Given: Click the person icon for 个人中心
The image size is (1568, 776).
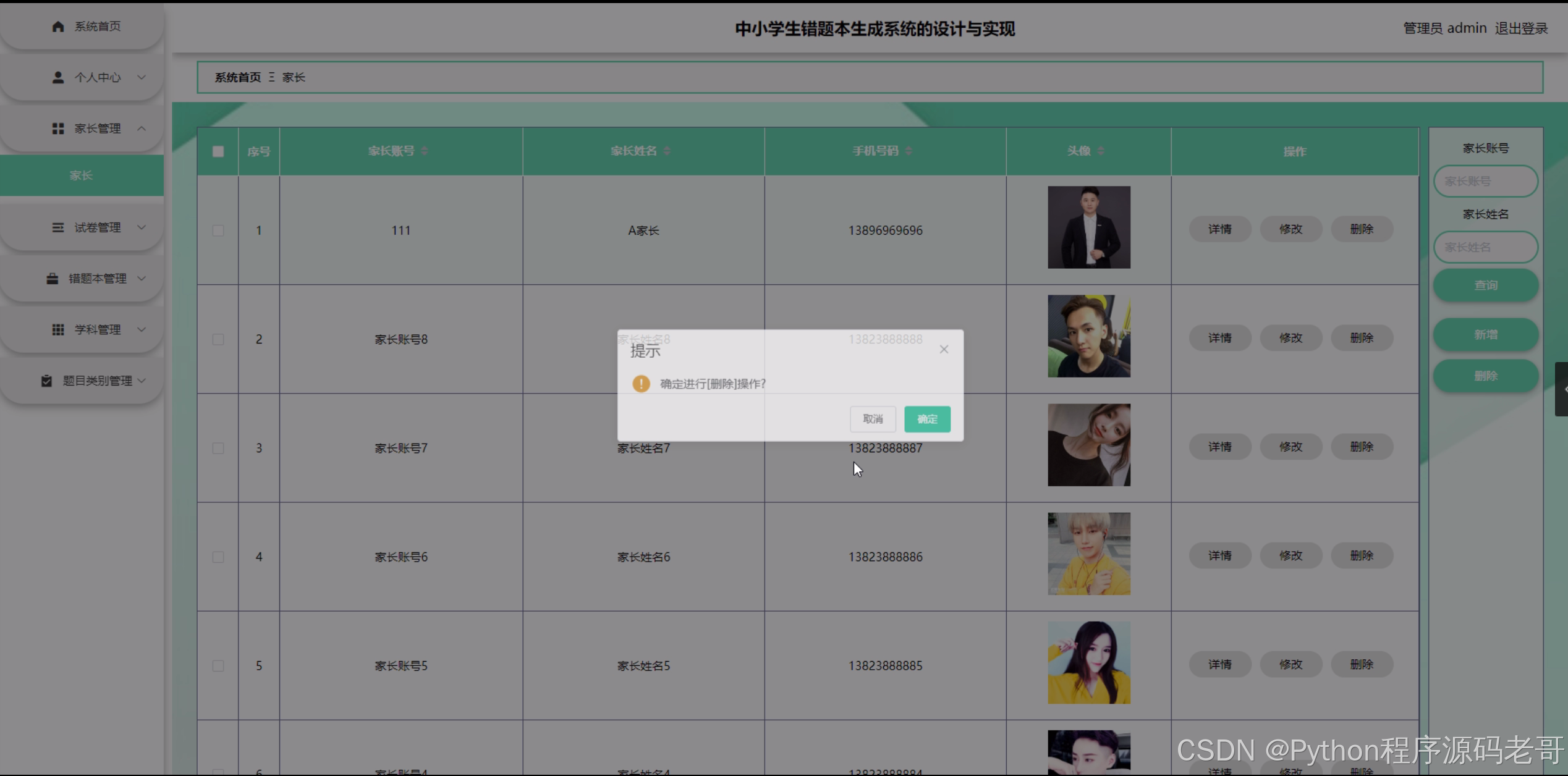Looking at the screenshot, I should 58,77.
